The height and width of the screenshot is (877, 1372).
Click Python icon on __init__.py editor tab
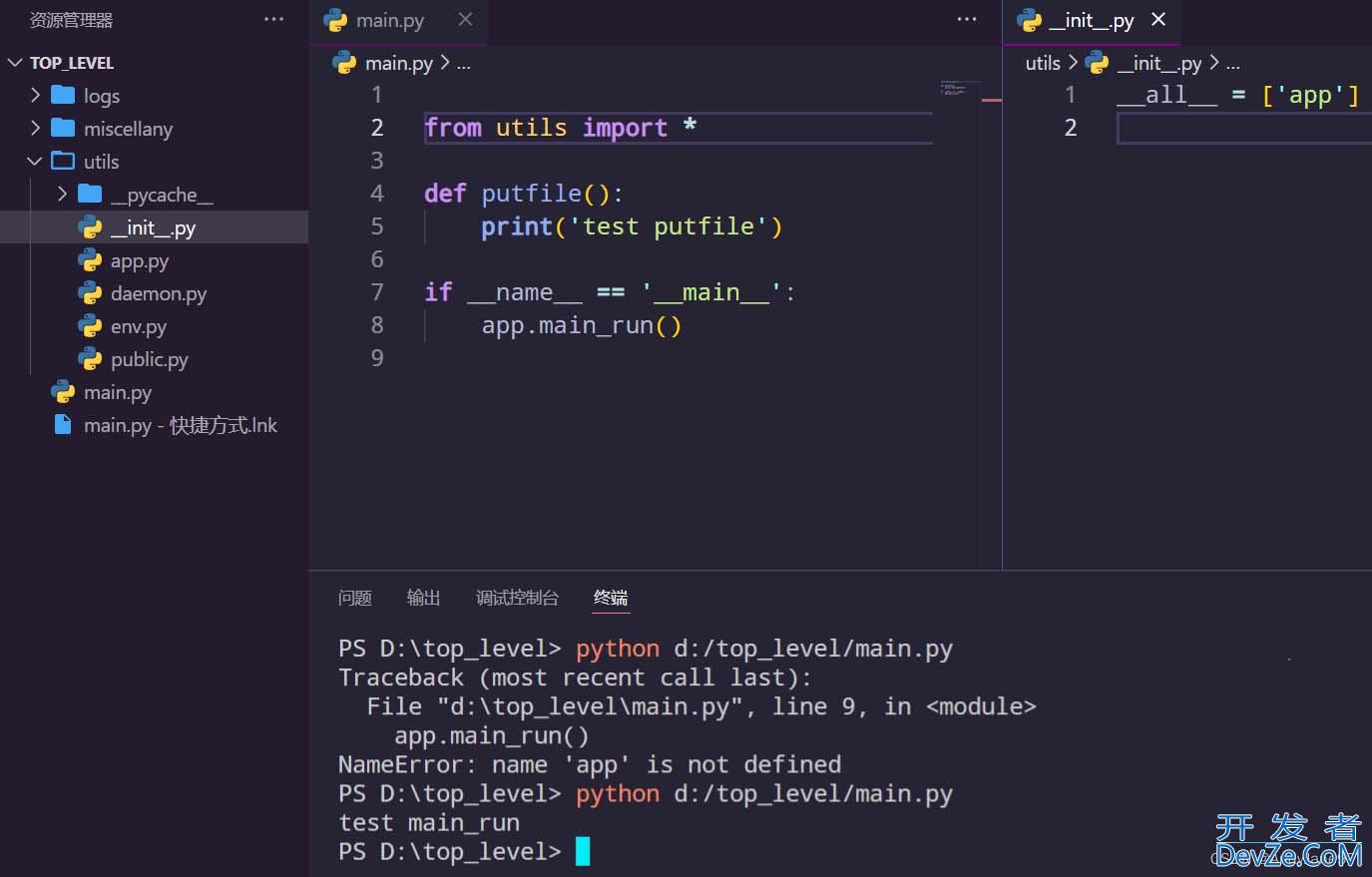(1029, 20)
